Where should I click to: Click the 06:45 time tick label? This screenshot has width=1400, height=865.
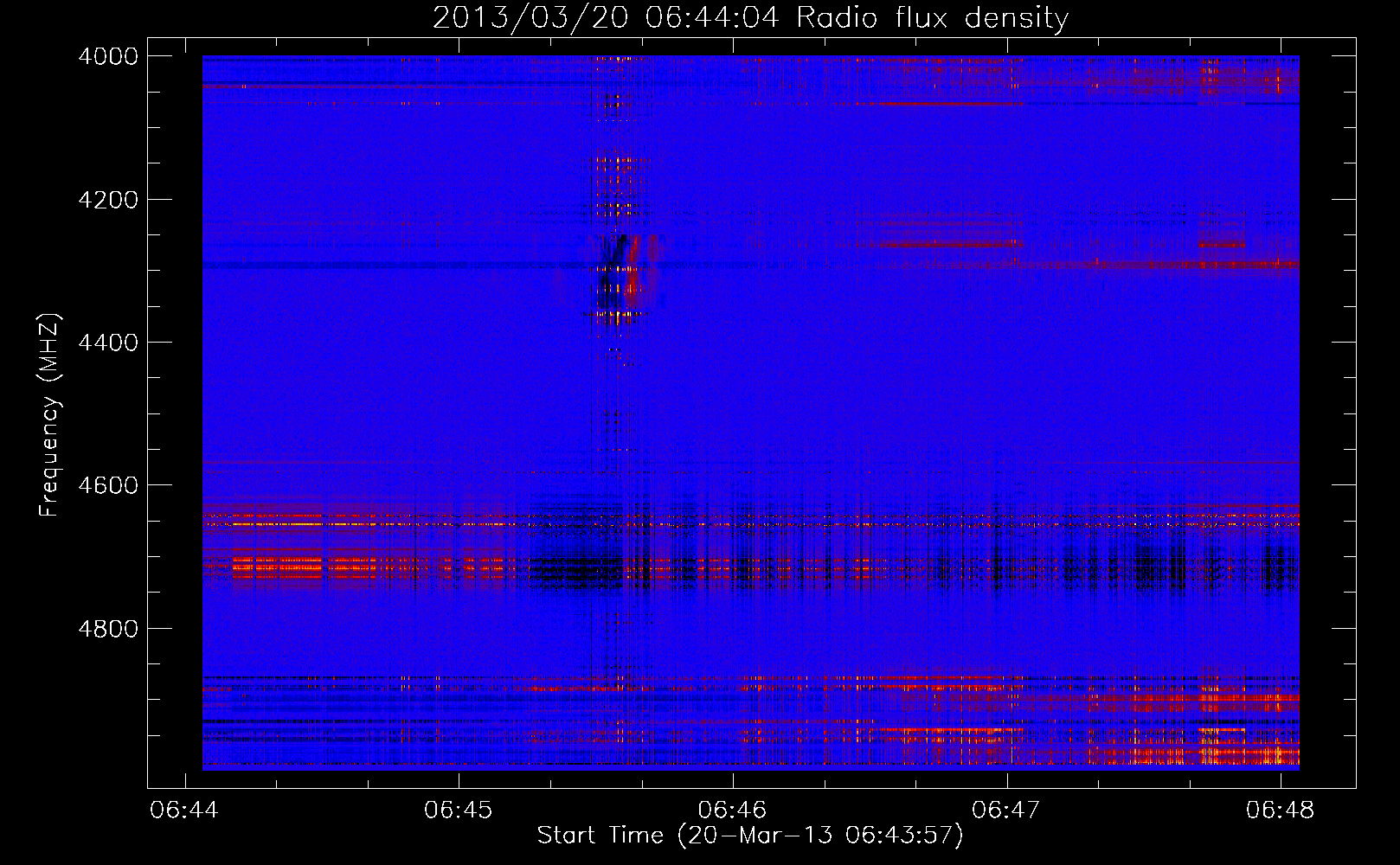459,811
